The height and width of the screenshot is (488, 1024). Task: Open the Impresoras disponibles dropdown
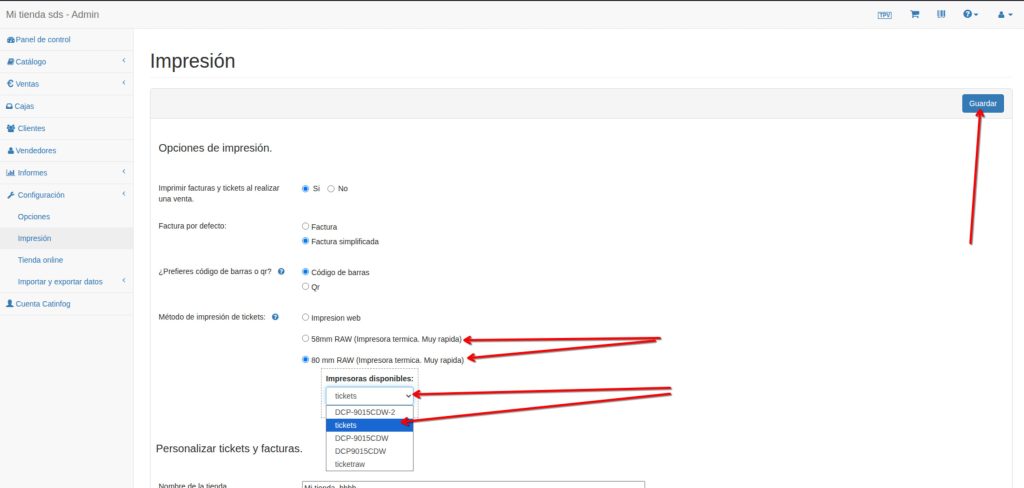coord(369,396)
